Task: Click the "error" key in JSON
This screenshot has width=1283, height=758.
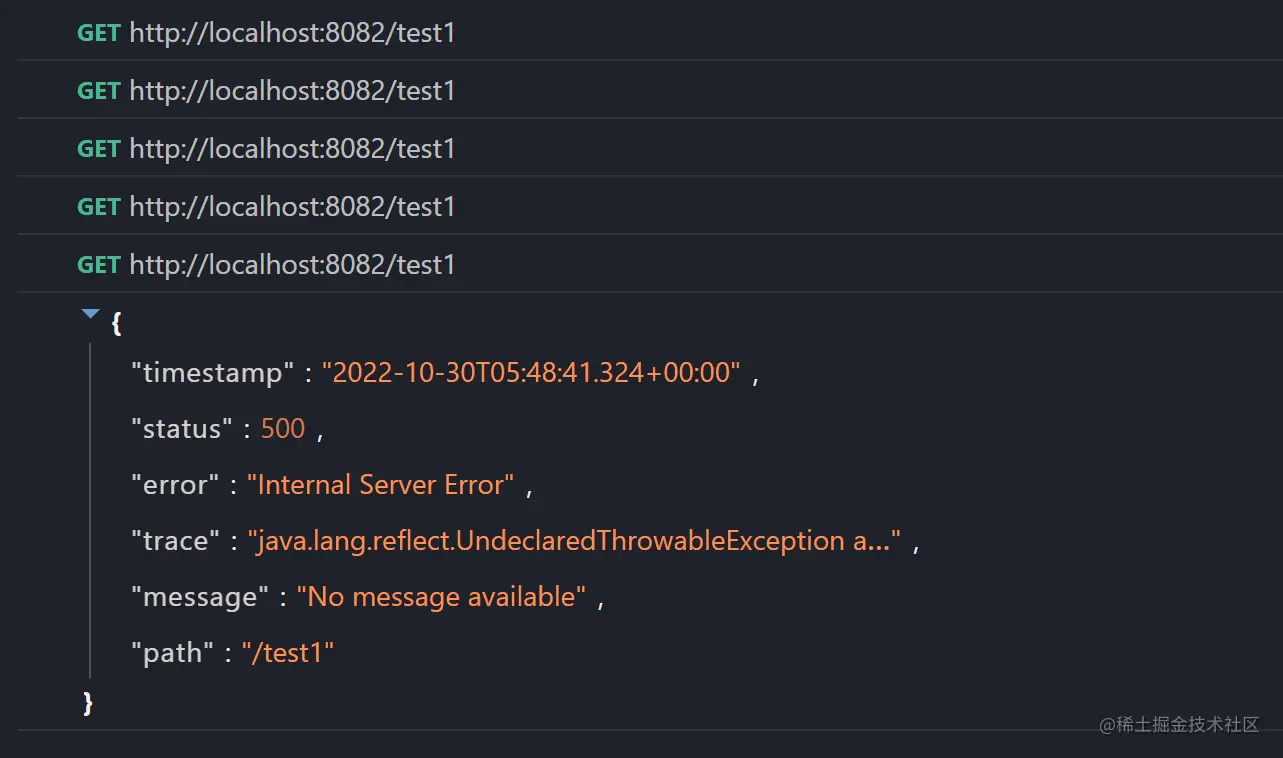Action: click(176, 485)
